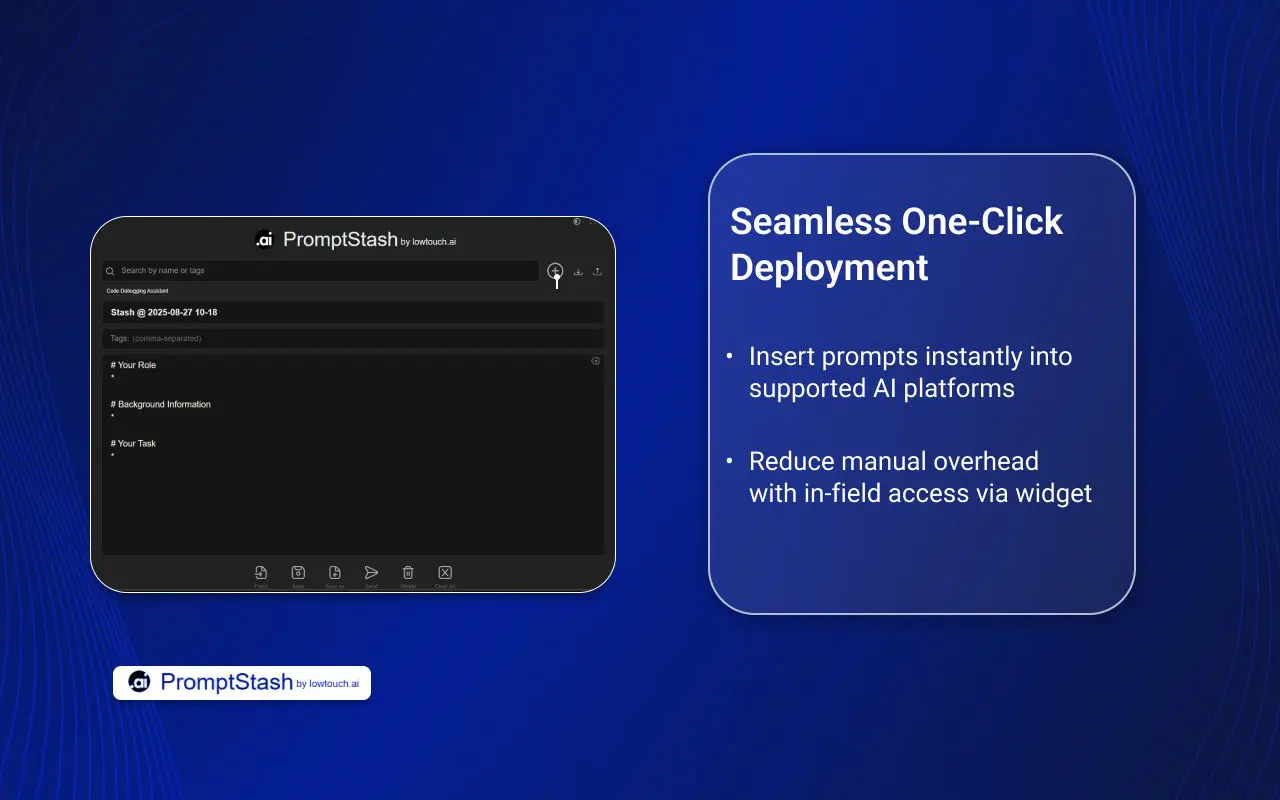Select the Code Debugging Assistant prompt

[x=138, y=291]
